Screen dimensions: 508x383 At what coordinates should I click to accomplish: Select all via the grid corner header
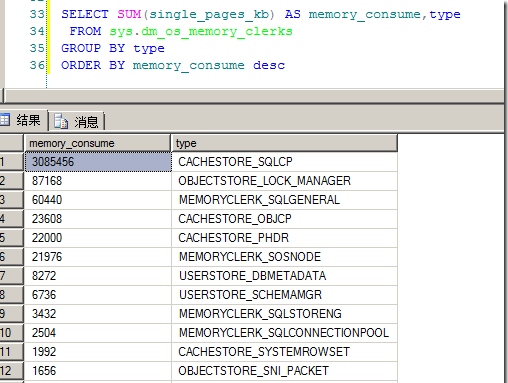pyautogui.click(x=11, y=143)
